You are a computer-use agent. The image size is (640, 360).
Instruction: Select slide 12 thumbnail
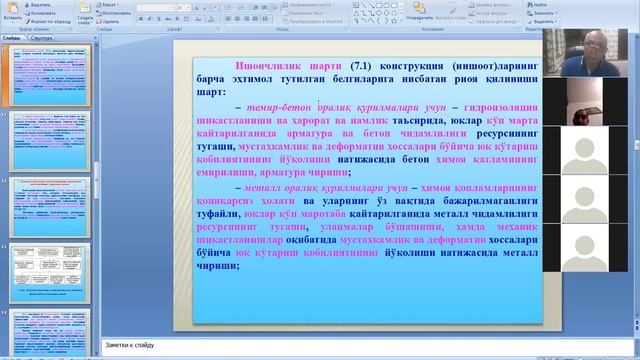50,207
